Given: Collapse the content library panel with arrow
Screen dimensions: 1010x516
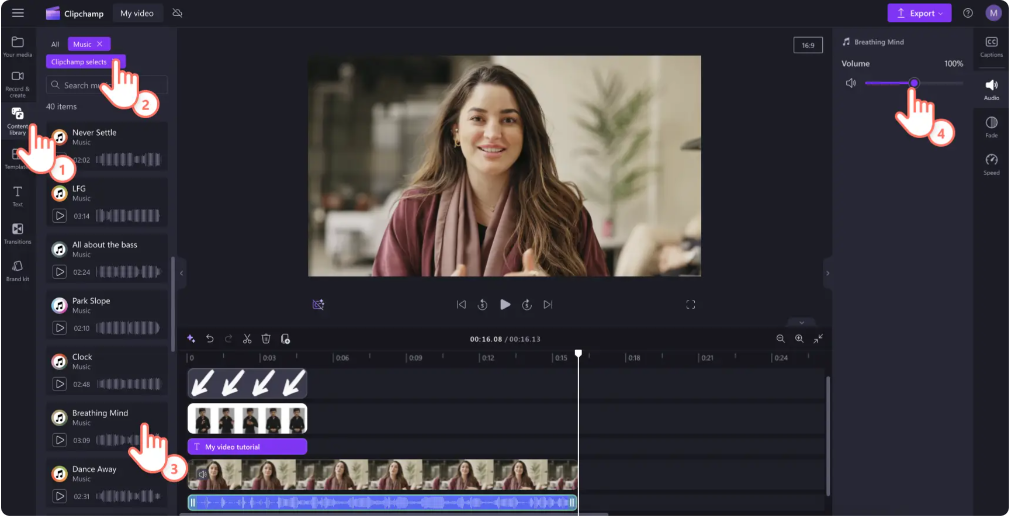Looking at the screenshot, I should coord(181,272).
